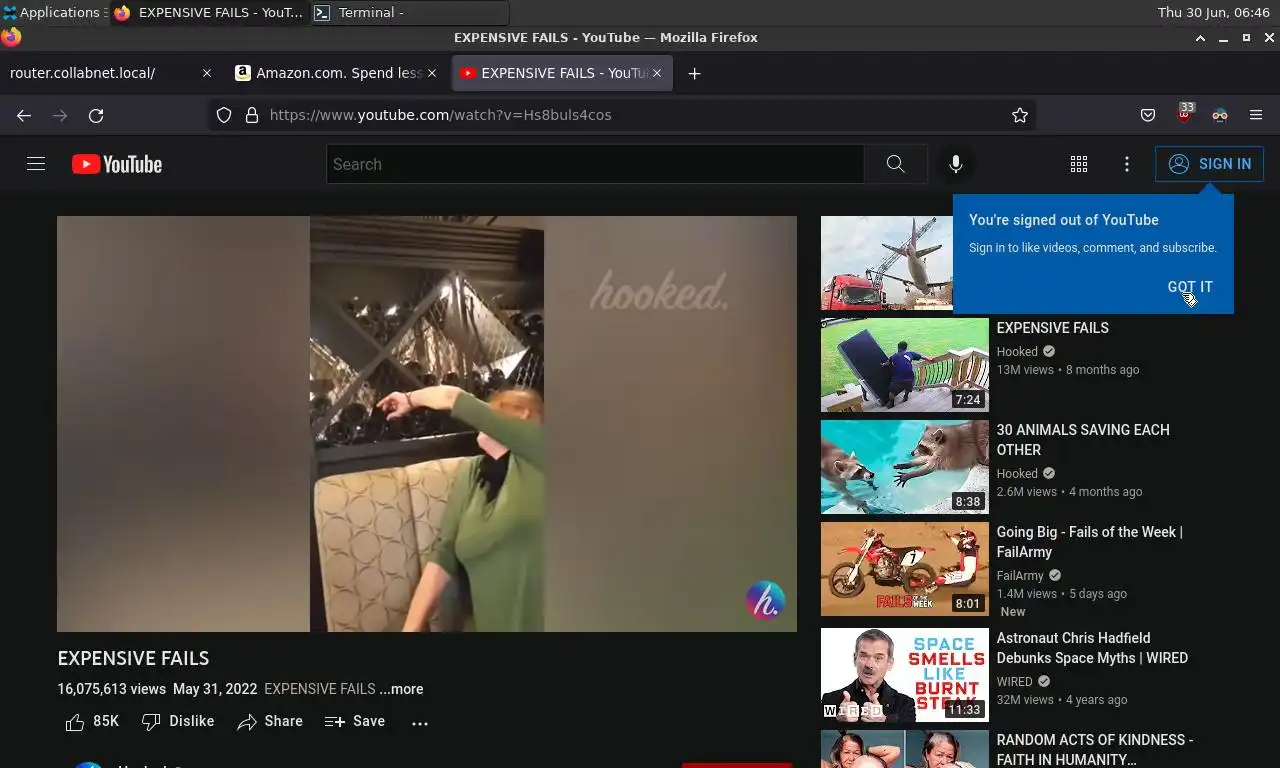Viewport: 1280px width, 768px height.
Task: Click the video player to pause
Action: point(427,424)
